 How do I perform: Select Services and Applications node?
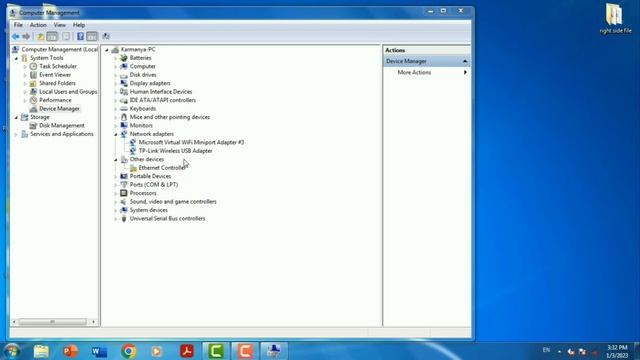point(62,134)
